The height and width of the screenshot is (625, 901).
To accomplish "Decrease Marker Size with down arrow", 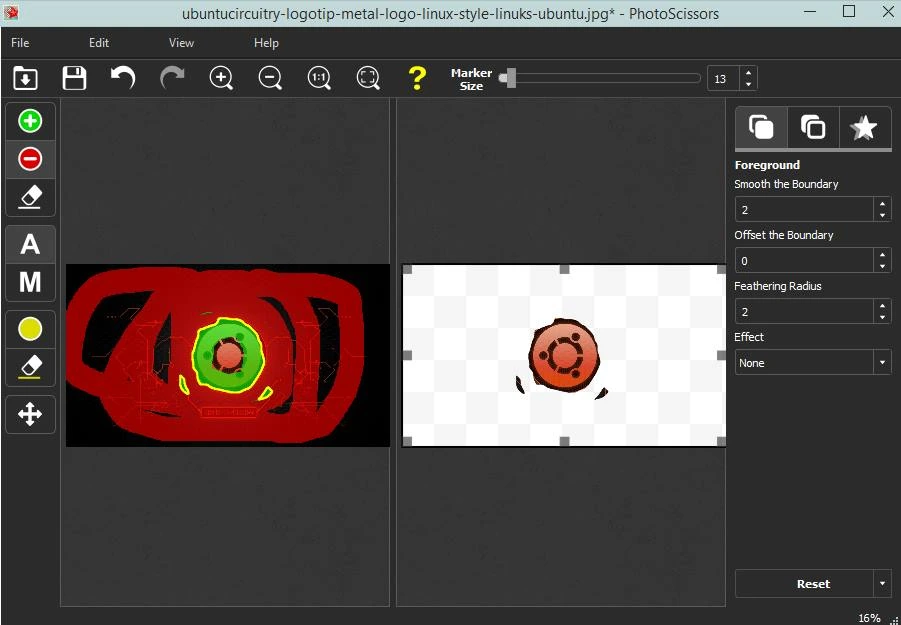I will [748, 84].
